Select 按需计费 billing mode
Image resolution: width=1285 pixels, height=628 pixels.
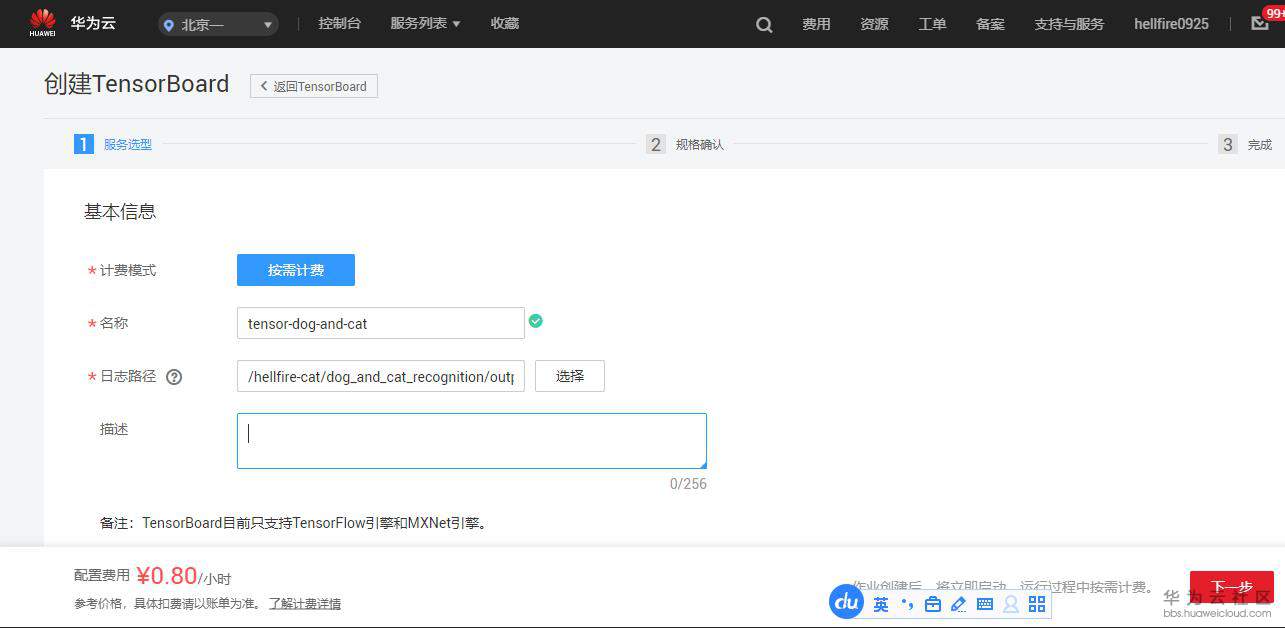pos(296,270)
